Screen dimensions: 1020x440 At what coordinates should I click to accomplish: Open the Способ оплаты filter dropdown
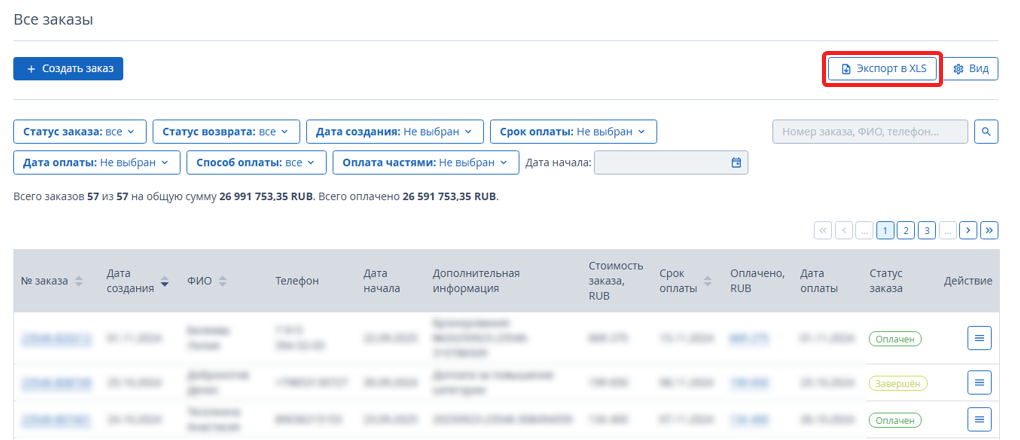pyautogui.click(x=256, y=163)
